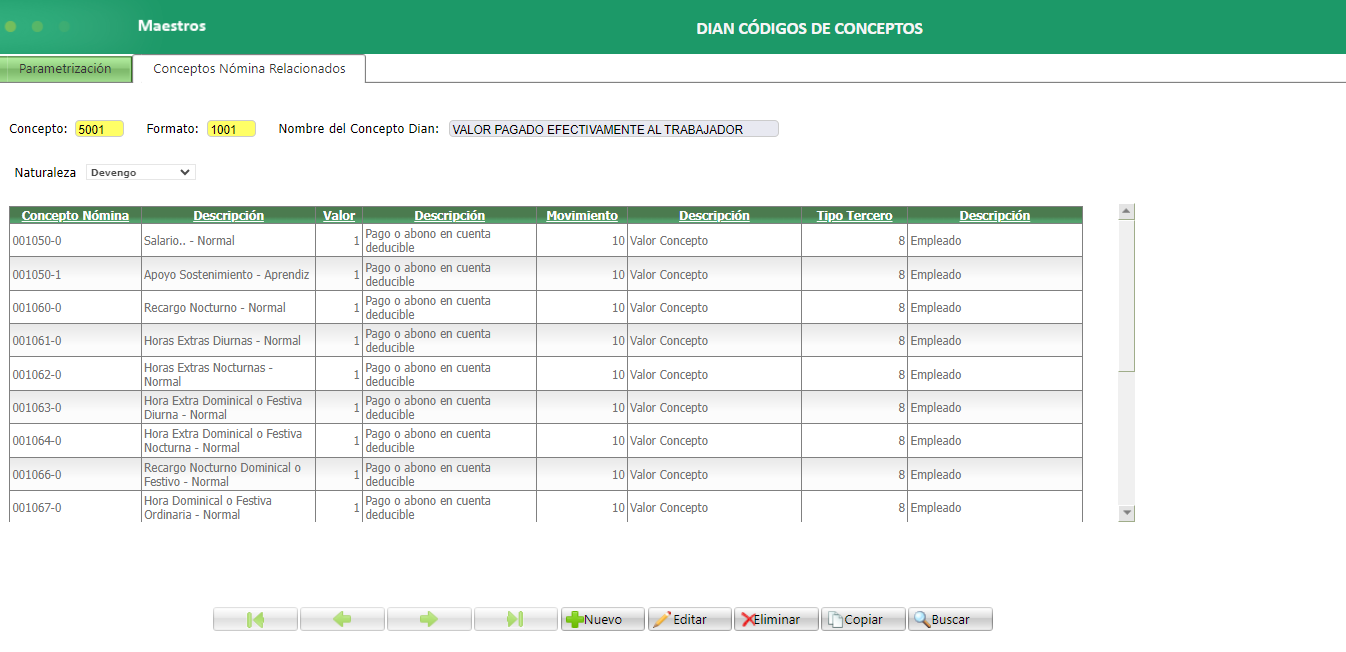Sort by the Concepto Nómina column header
The height and width of the screenshot is (652, 1346).
tap(74, 215)
